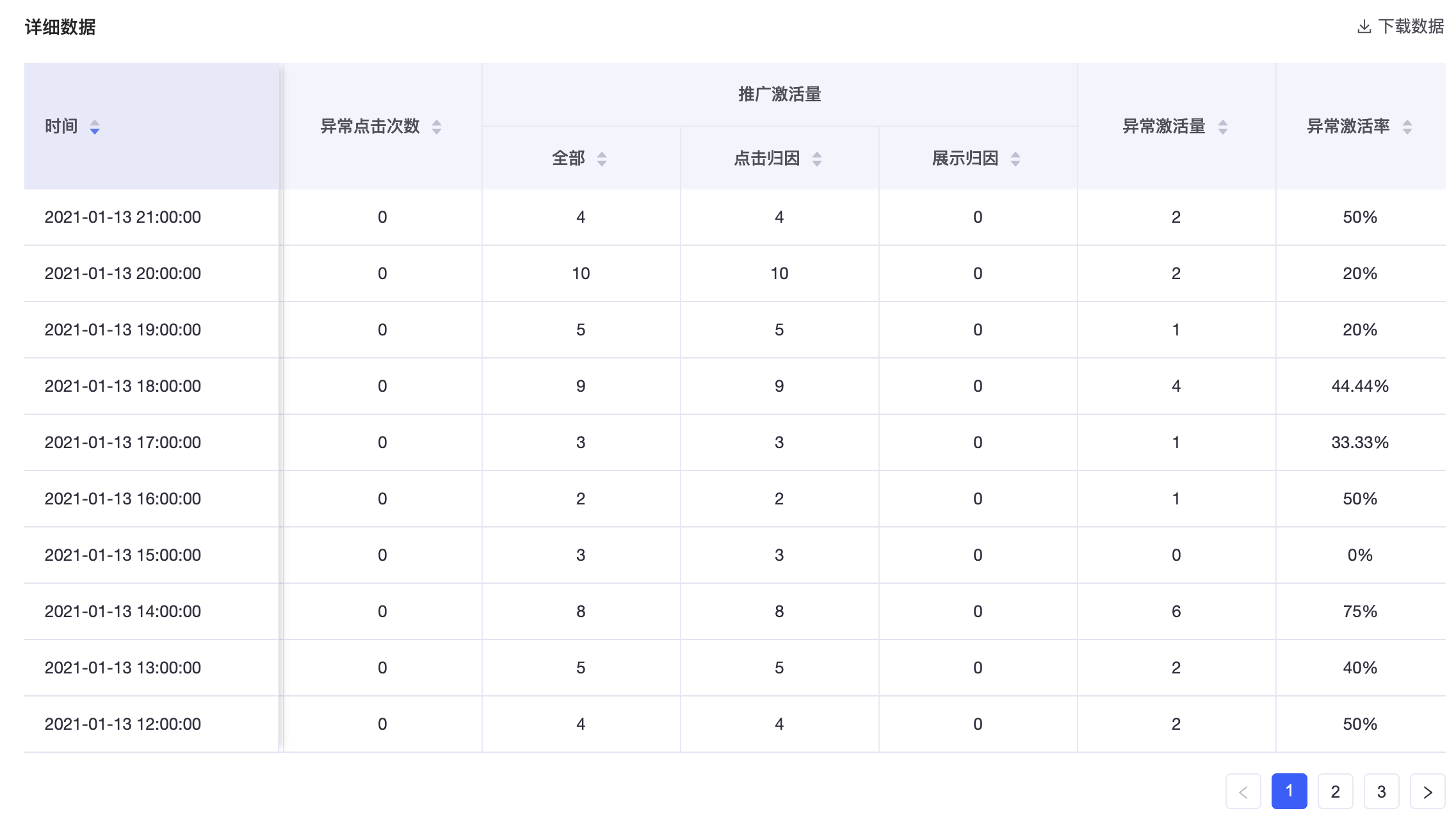The height and width of the screenshot is (813, 1456).
Task: Click the 详细数据 section title
Action: tap(60, 27)
